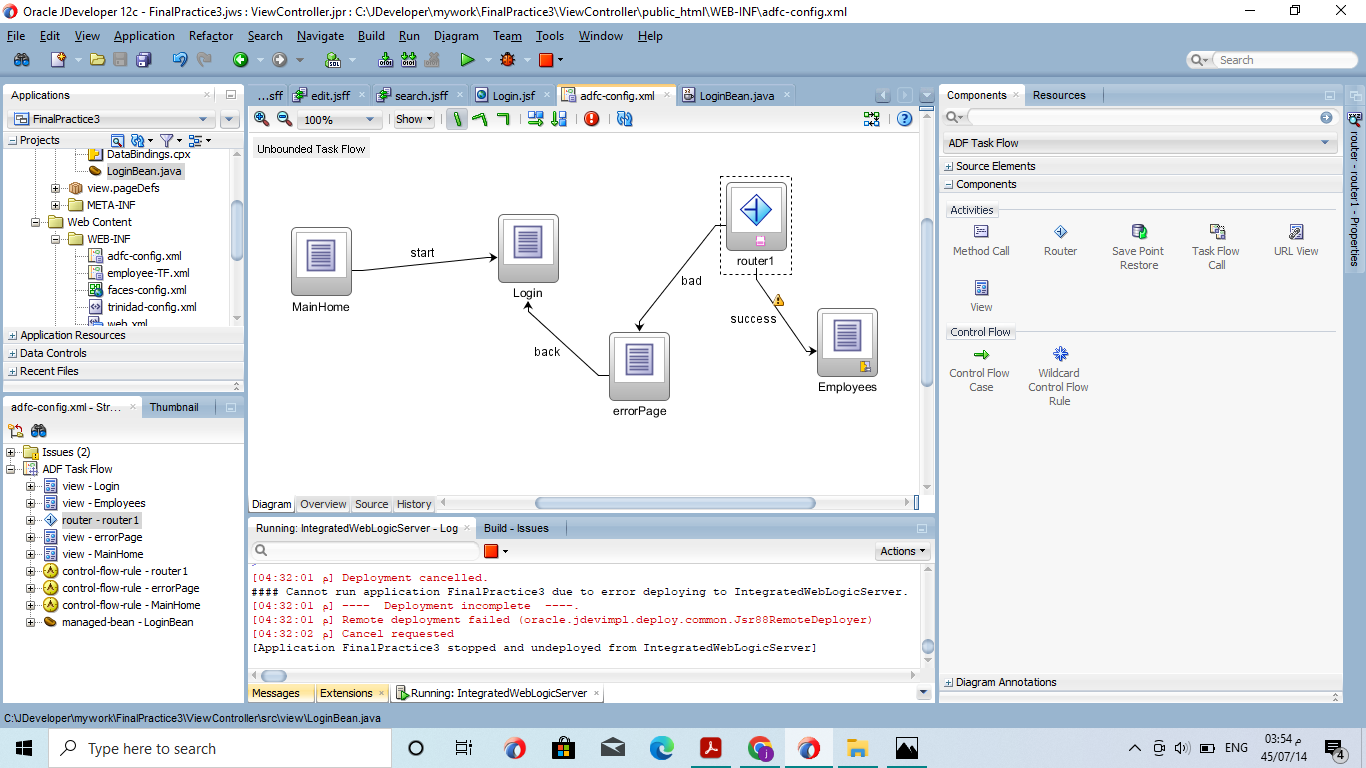
Task: Click the Freeze view icon in Structure pane
Action: point(16,431)
